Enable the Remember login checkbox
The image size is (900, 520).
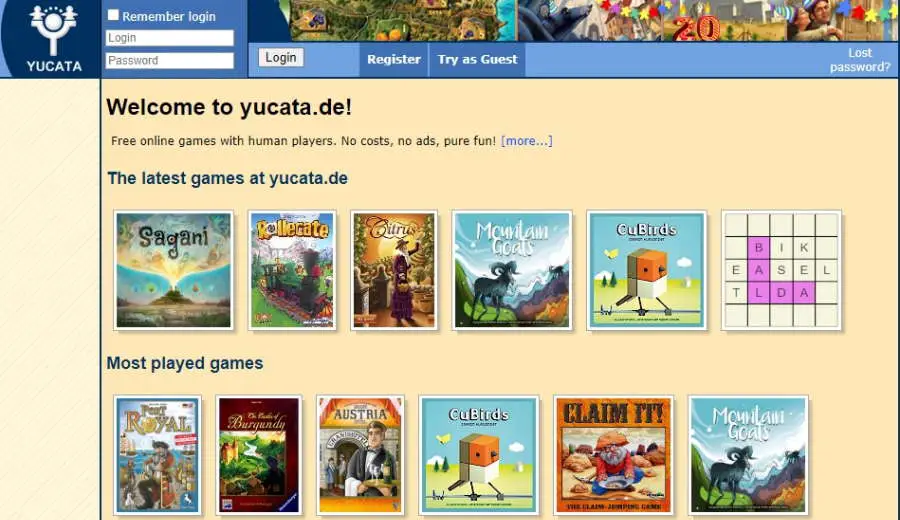(x=114, y=15)
